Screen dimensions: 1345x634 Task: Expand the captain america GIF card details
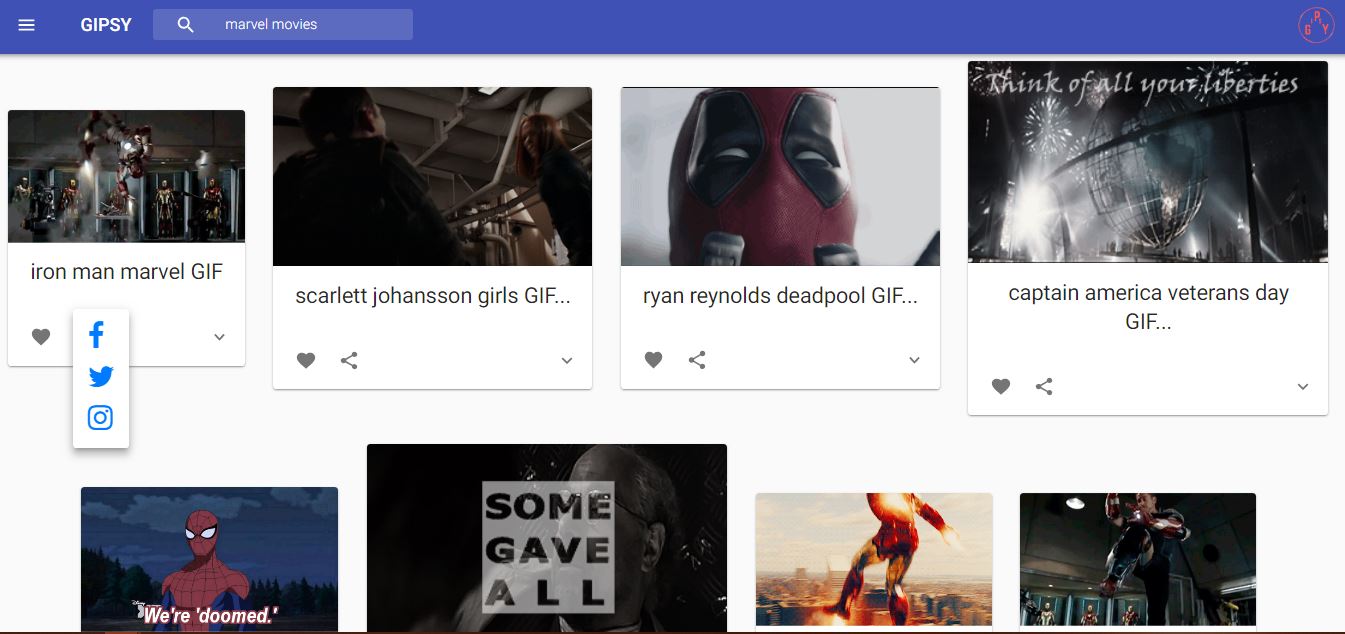click(1303, 387)
